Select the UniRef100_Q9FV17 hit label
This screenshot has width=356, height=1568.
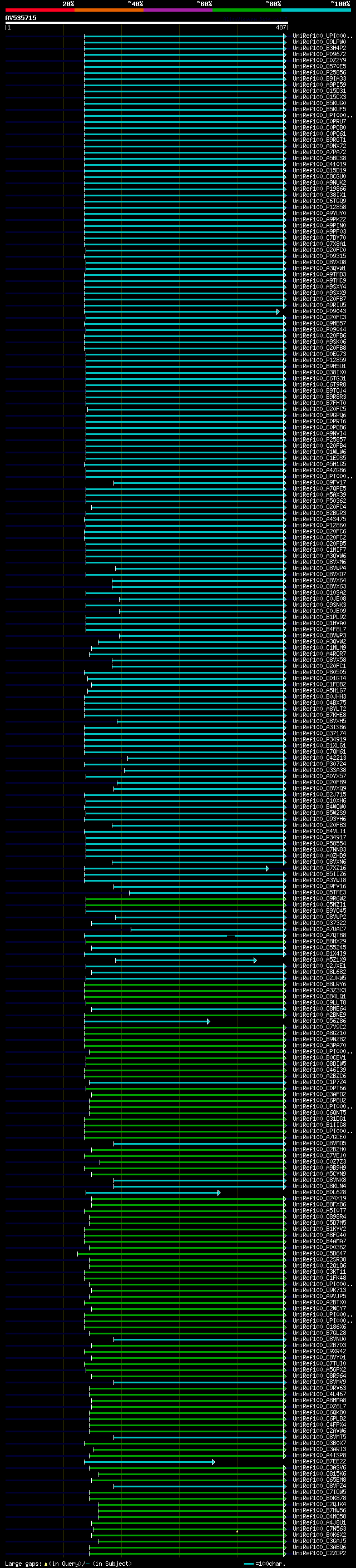tap(319, 482)
